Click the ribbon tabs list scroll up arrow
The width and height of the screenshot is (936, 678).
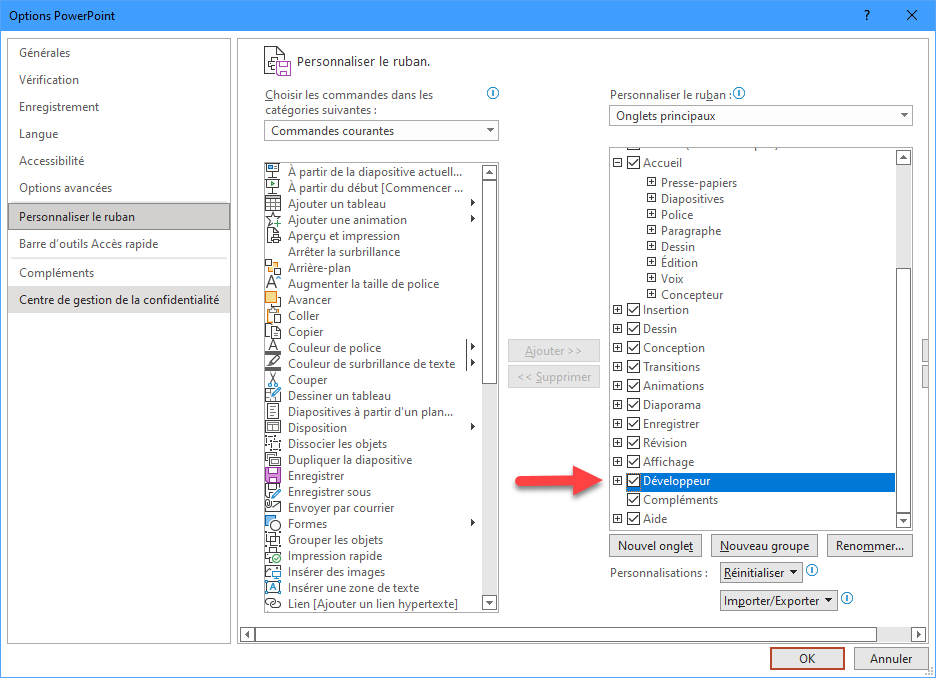tap(903, 158)
